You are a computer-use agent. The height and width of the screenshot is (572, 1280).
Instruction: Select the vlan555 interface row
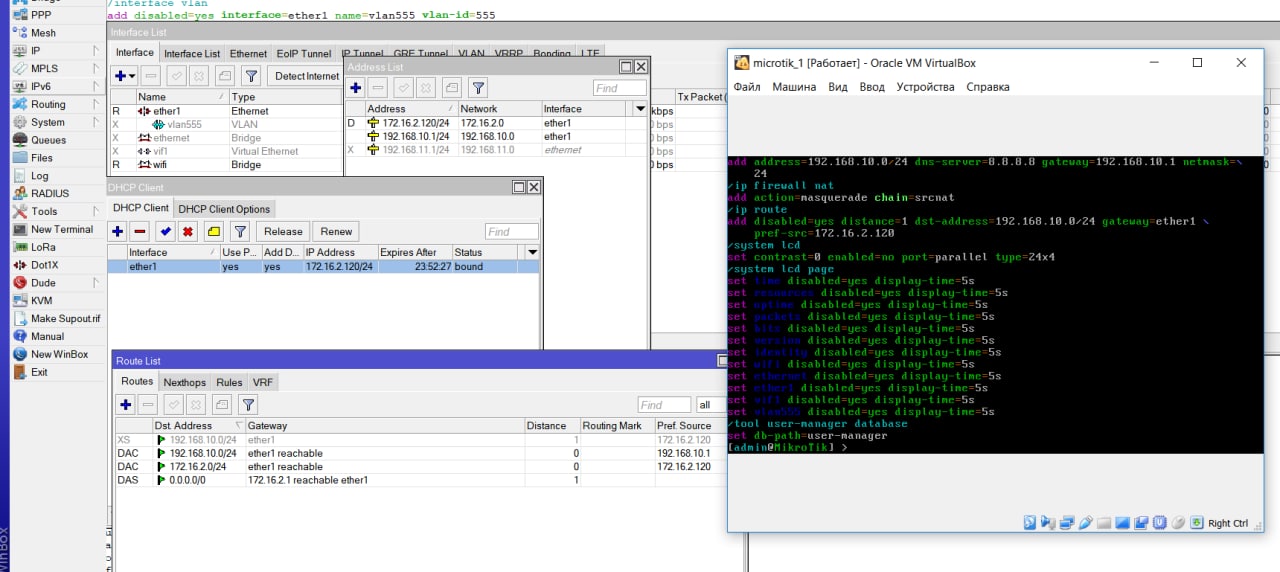click(x=226, y=125)
